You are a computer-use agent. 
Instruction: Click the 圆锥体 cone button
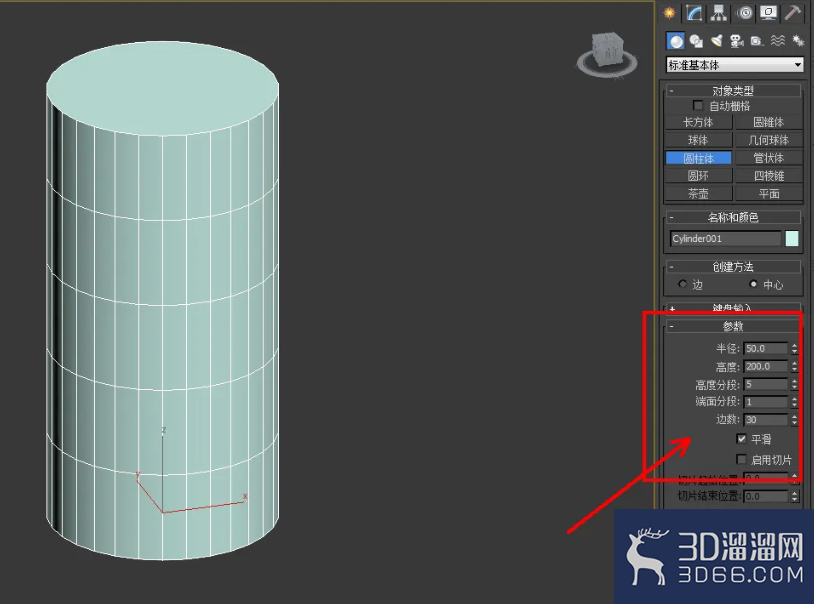tap(768, 123)
